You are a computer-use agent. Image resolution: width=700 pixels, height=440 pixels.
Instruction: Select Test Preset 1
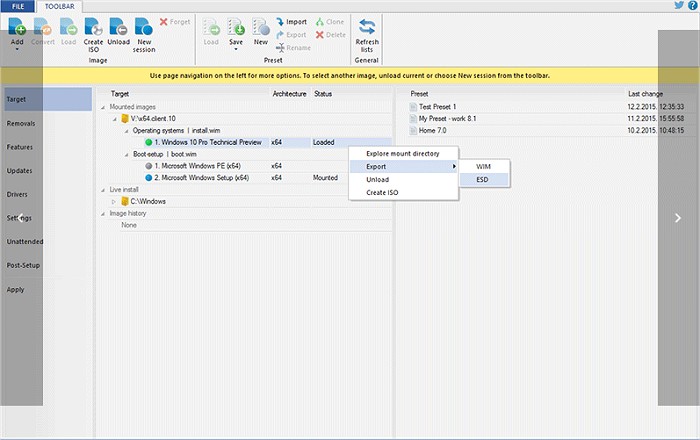coord(438,107)
